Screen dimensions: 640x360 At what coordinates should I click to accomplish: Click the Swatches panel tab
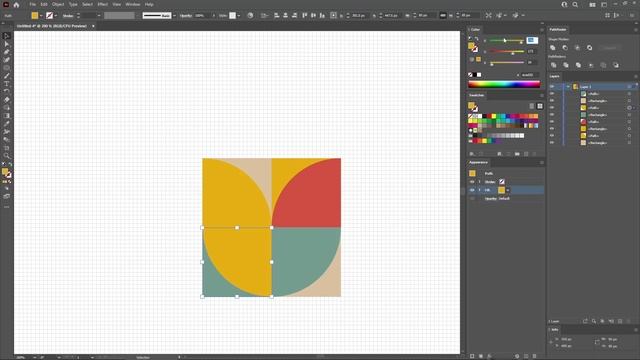(x=477, y=95)
